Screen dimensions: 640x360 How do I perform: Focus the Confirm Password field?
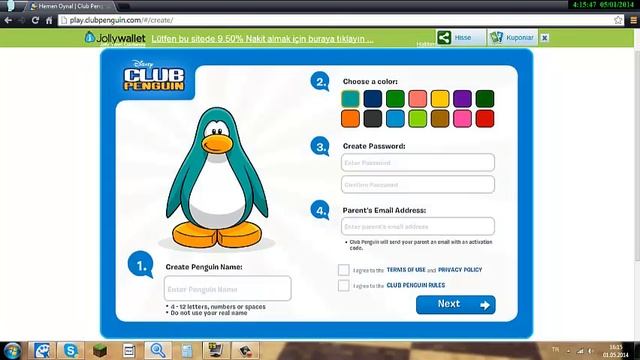[x=418, y=184]
